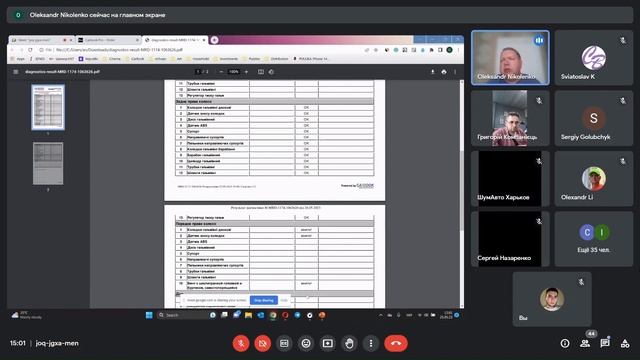Open PDF viewer more actions menu
The width and height of the screenshot is (640, 360).
(455, 72)
